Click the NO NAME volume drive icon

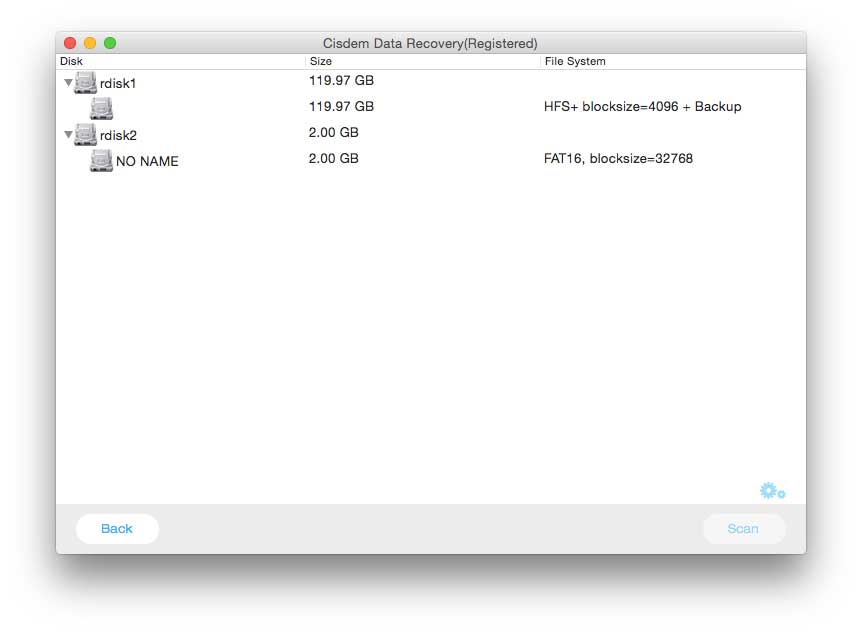point(101,161)
